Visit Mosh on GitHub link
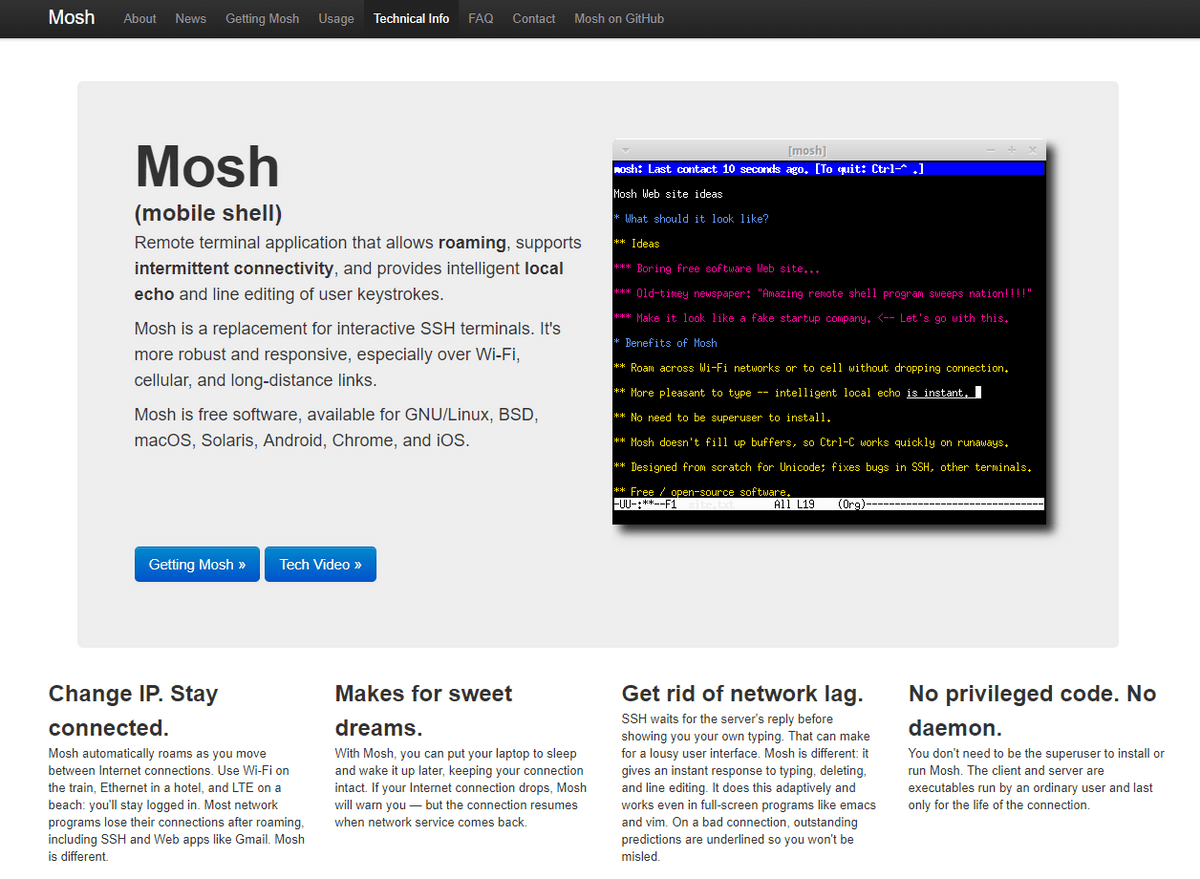This screenshot has height=879, width=1200. [x=619, y=18]
